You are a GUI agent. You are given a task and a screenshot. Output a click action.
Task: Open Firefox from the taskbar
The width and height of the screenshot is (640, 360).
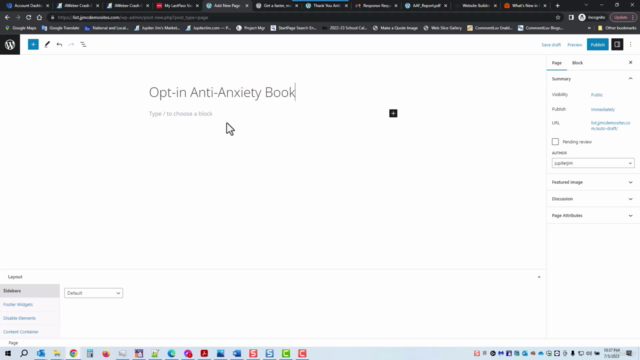[x=106, y=353]
